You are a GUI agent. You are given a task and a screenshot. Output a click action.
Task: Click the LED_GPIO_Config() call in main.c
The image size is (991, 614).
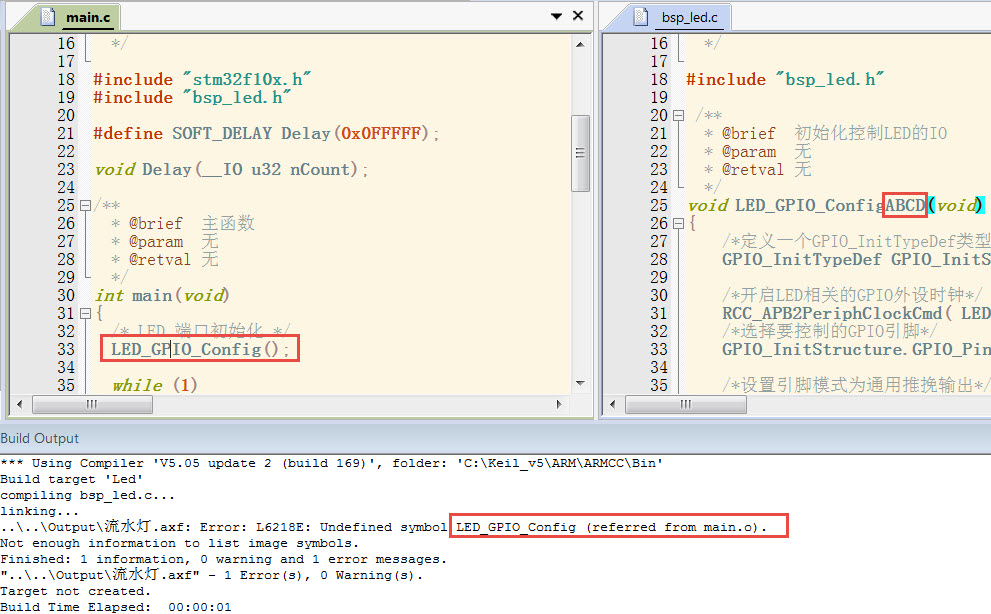tap(200, 349)
